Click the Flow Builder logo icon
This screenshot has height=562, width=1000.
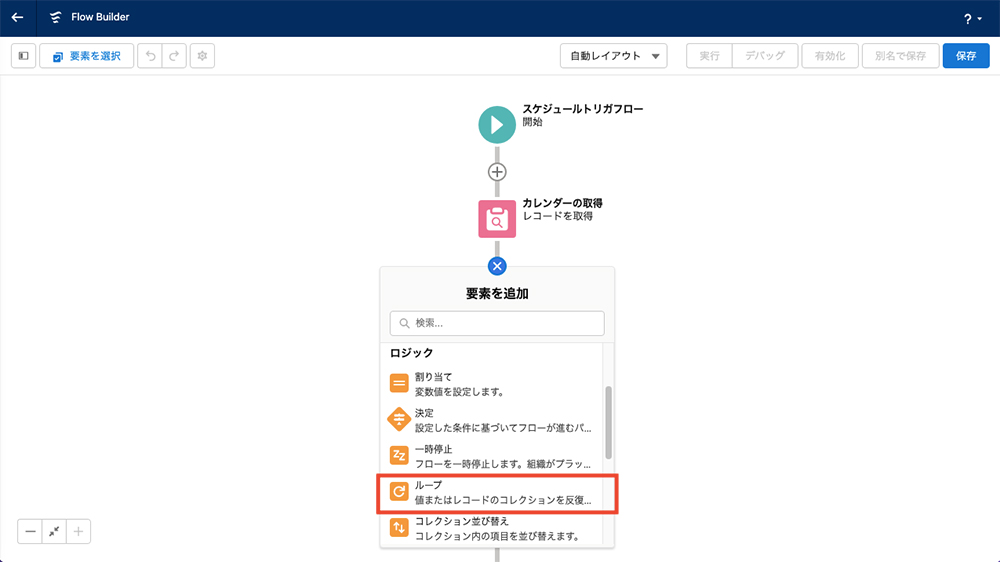coord(55,17)
